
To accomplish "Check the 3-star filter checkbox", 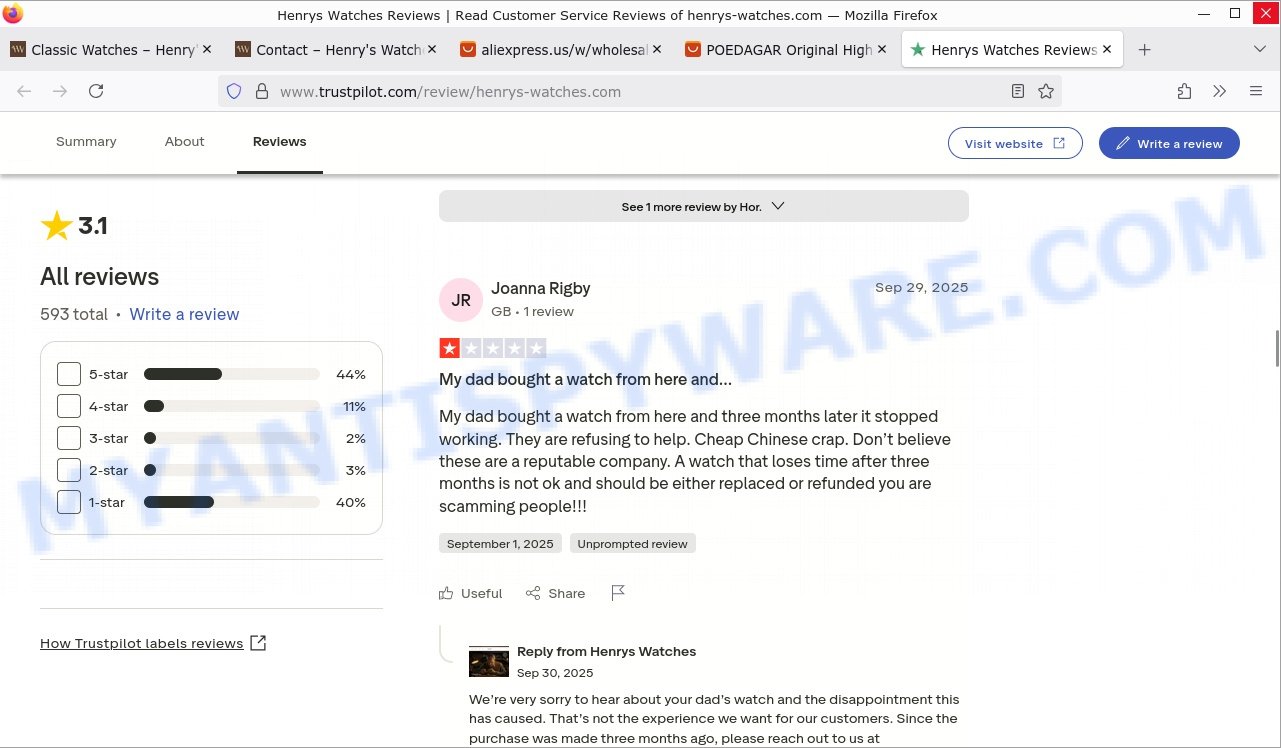I will [x=69, y=438].
